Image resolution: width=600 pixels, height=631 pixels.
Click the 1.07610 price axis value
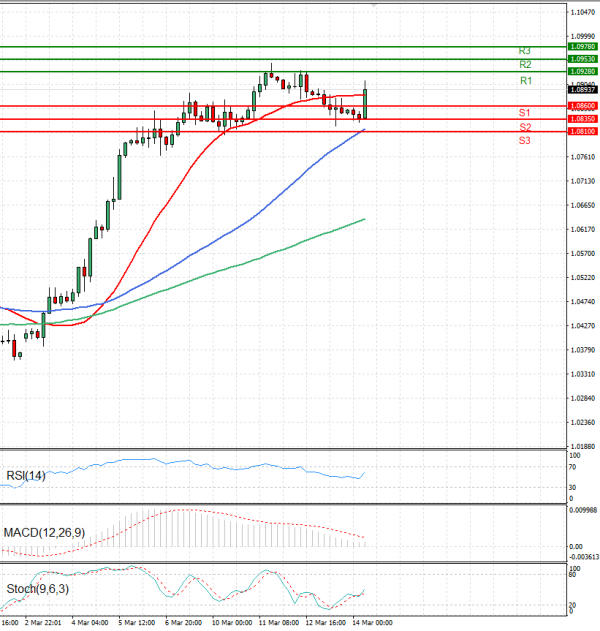coord(583,157)
